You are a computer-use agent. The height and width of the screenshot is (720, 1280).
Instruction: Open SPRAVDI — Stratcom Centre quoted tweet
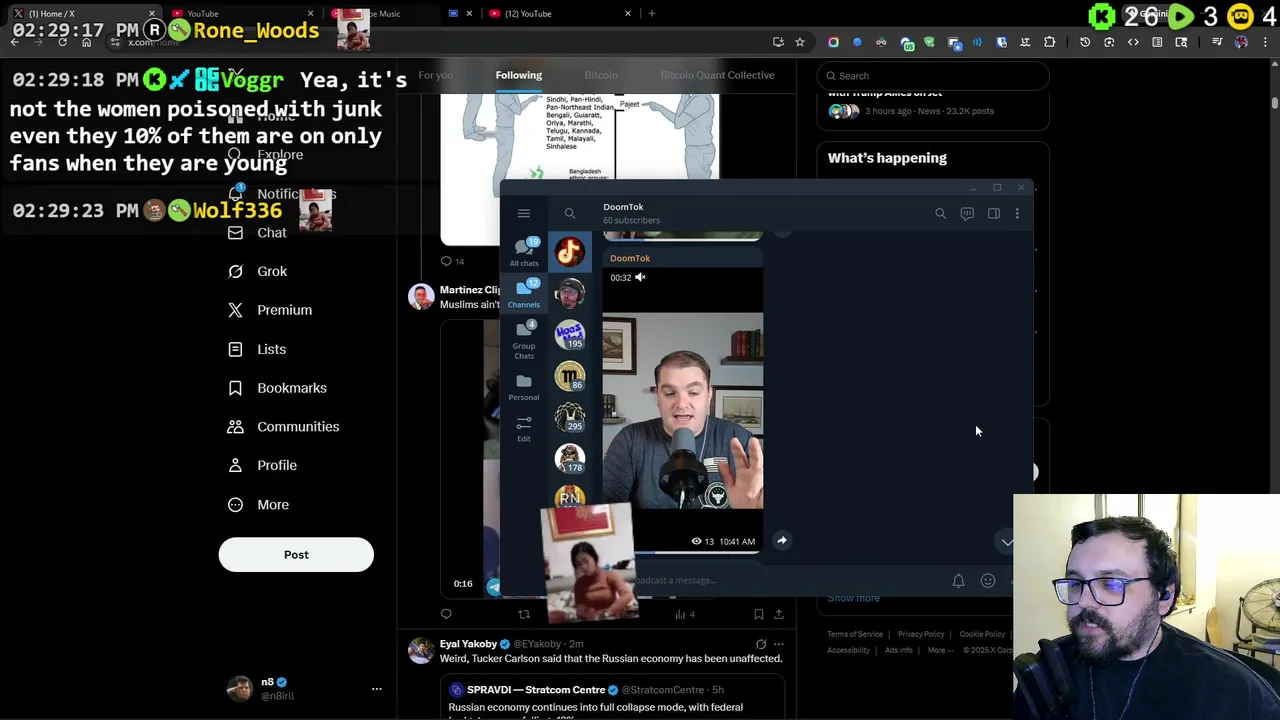pyautogui.click(x=611, y=698)
